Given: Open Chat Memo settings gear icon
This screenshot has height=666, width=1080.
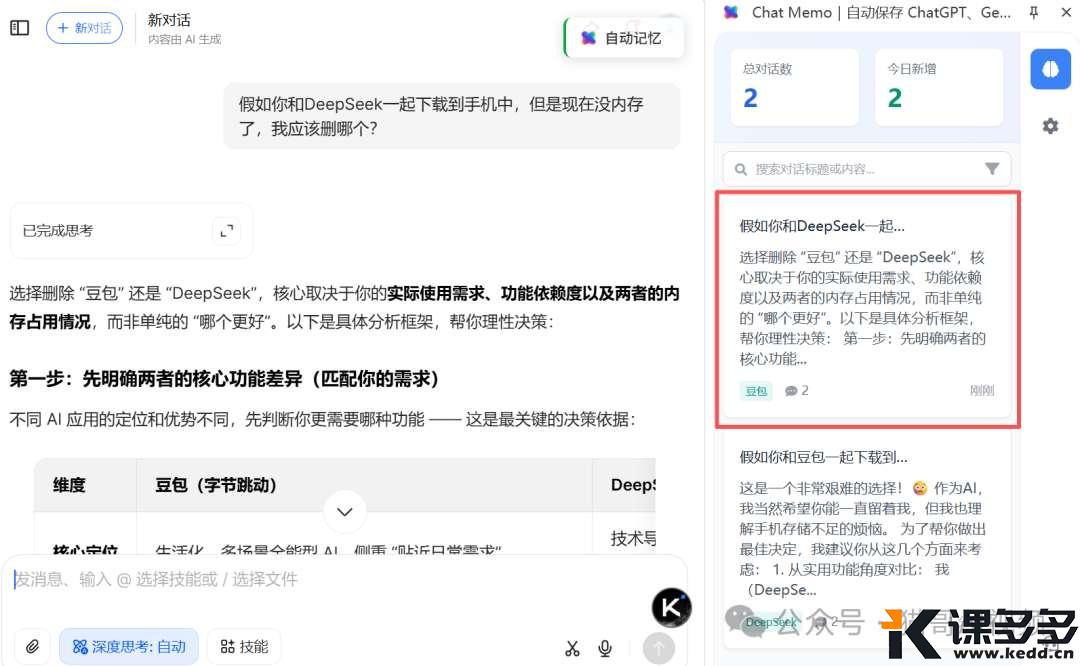Looking at the screenshot, I should (x=1050, y=126).
